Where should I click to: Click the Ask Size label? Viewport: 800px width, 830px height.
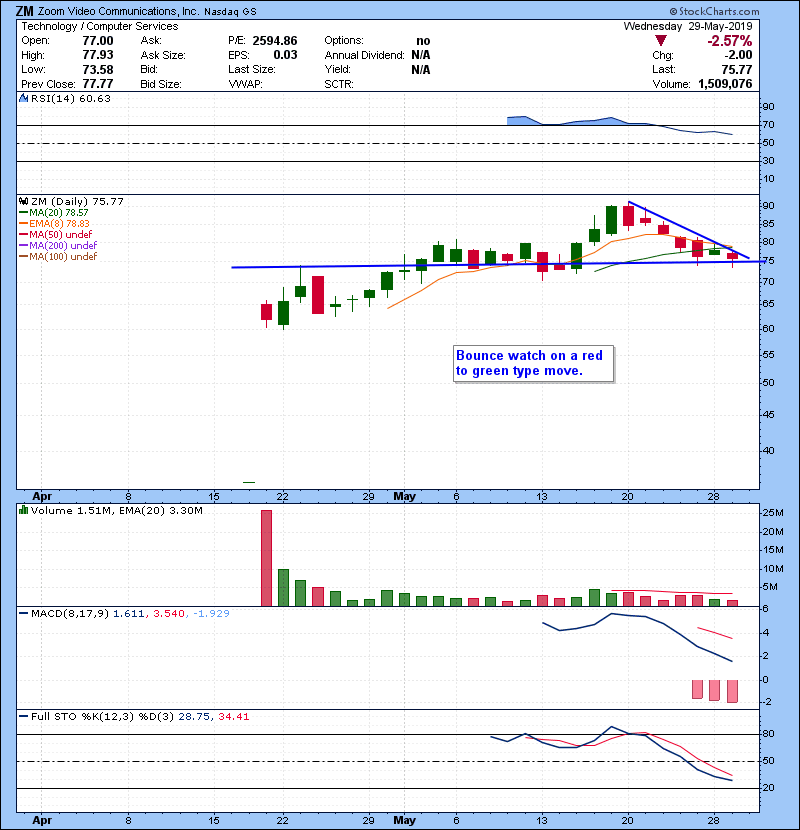[163, 55]
